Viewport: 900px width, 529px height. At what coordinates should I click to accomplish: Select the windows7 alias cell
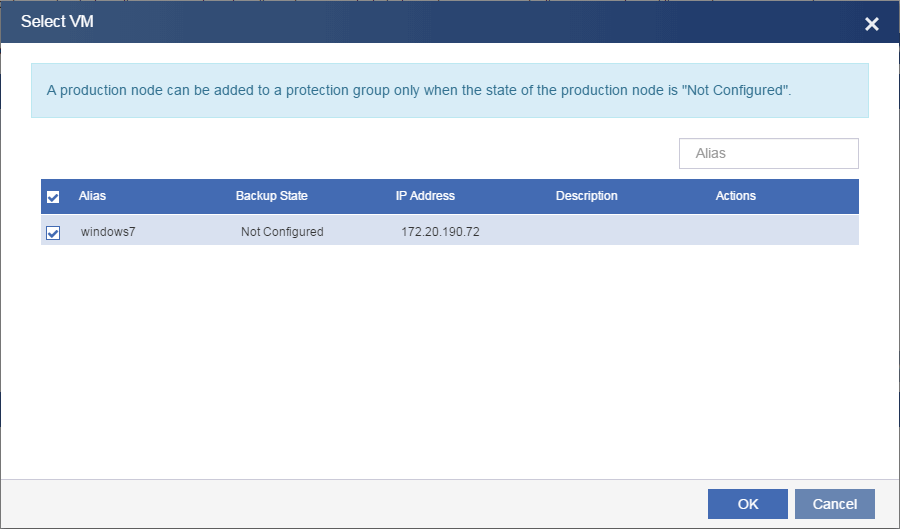108,232
